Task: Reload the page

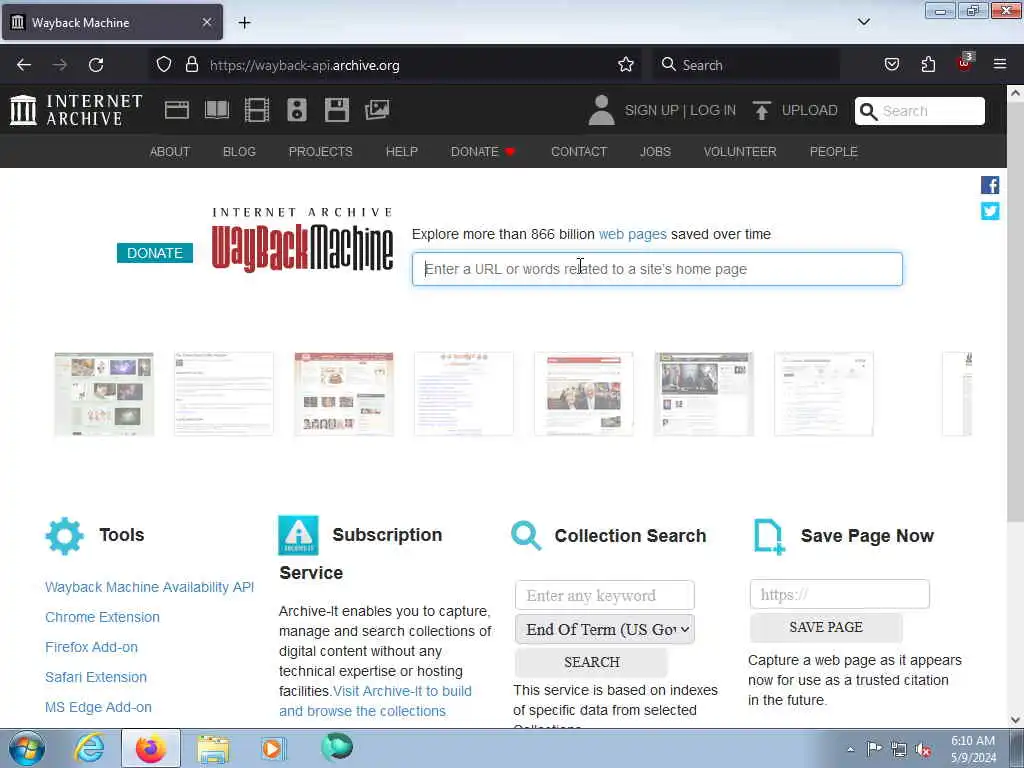Action: 96,65
